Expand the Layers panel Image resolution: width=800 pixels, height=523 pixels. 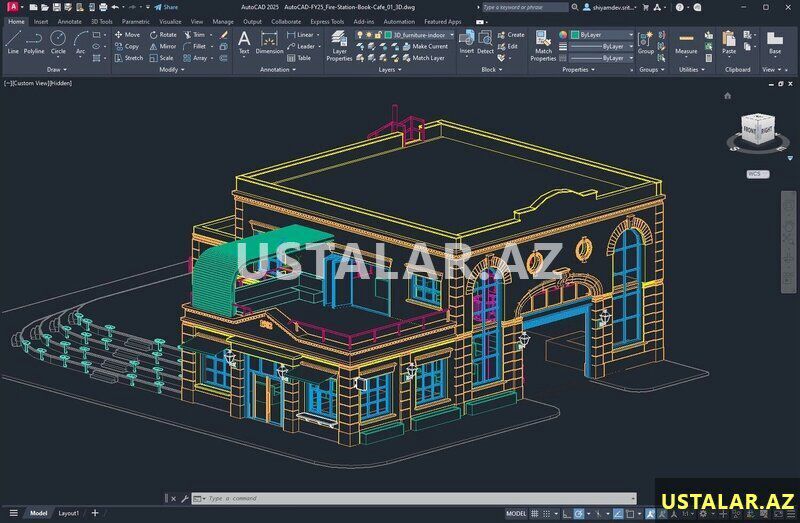click(390, 69)
